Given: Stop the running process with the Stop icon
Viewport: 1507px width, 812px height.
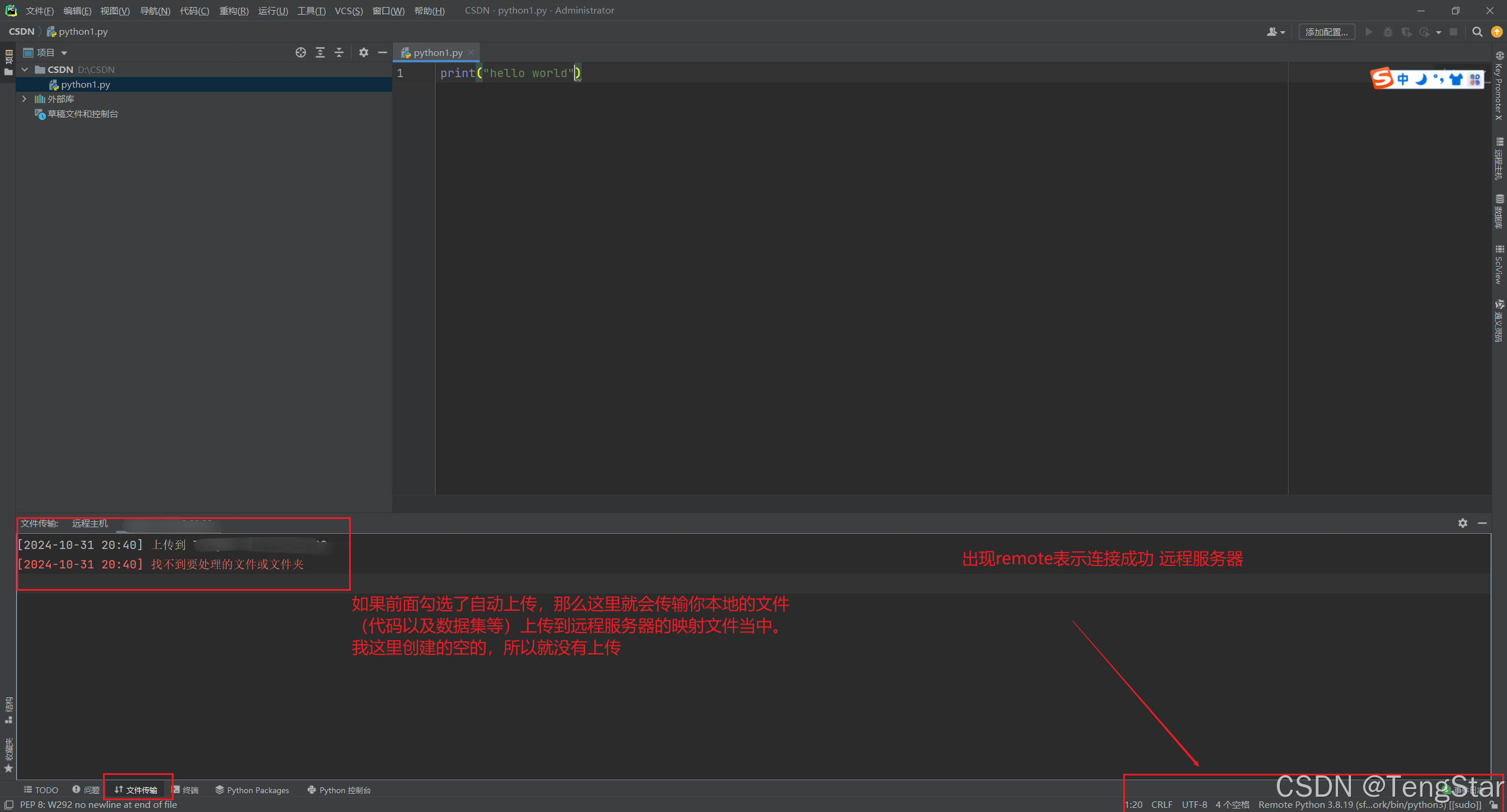Looking at the screenshot, I should click(1453, 32).
